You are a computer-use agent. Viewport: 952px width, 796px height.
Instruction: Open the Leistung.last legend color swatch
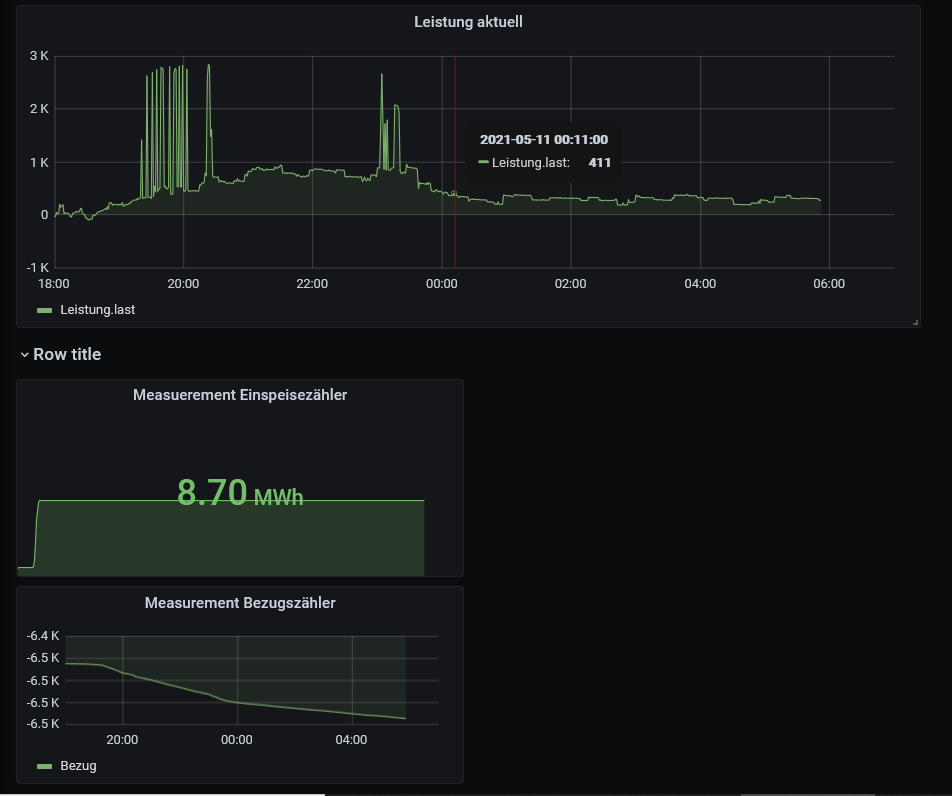pyautogui.click(x=44, y=310)
